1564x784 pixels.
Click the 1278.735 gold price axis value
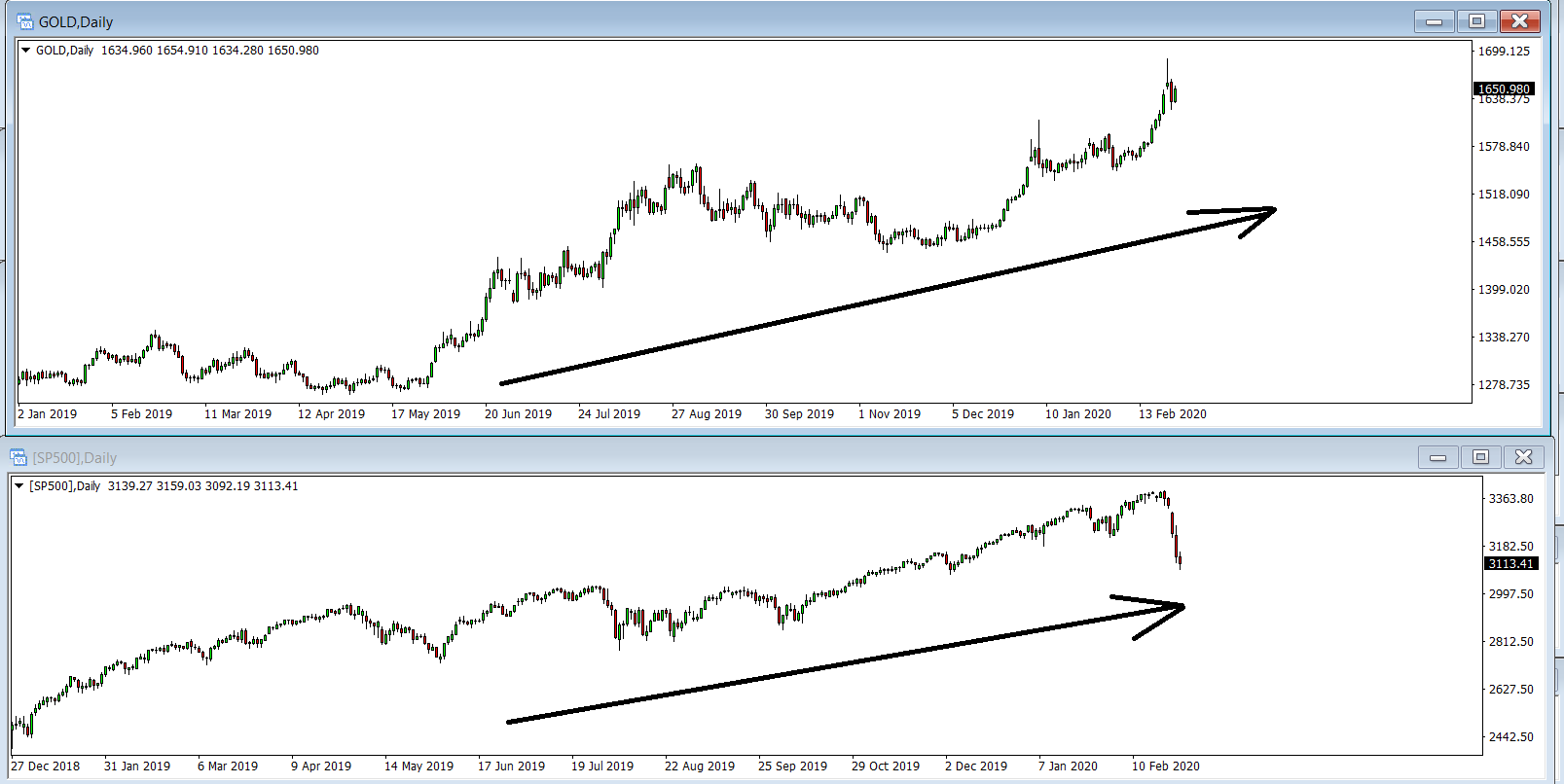1504,385
